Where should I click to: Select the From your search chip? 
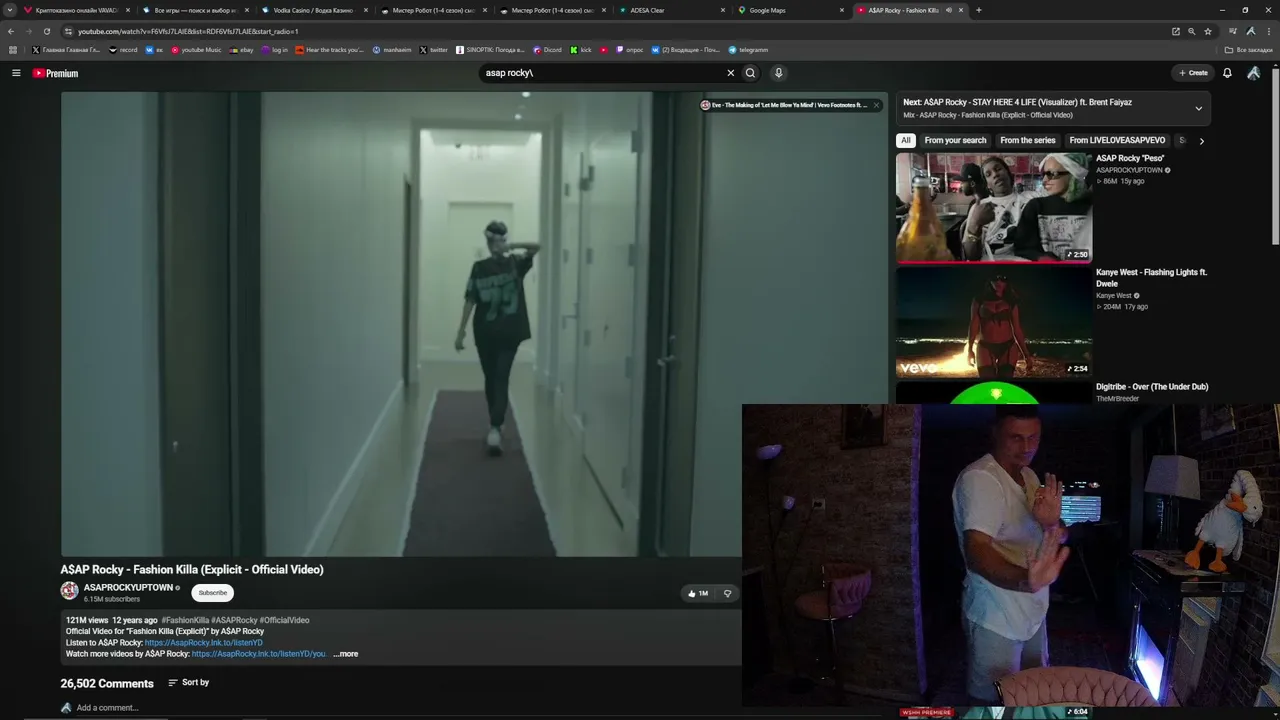(x=955, y=141)
